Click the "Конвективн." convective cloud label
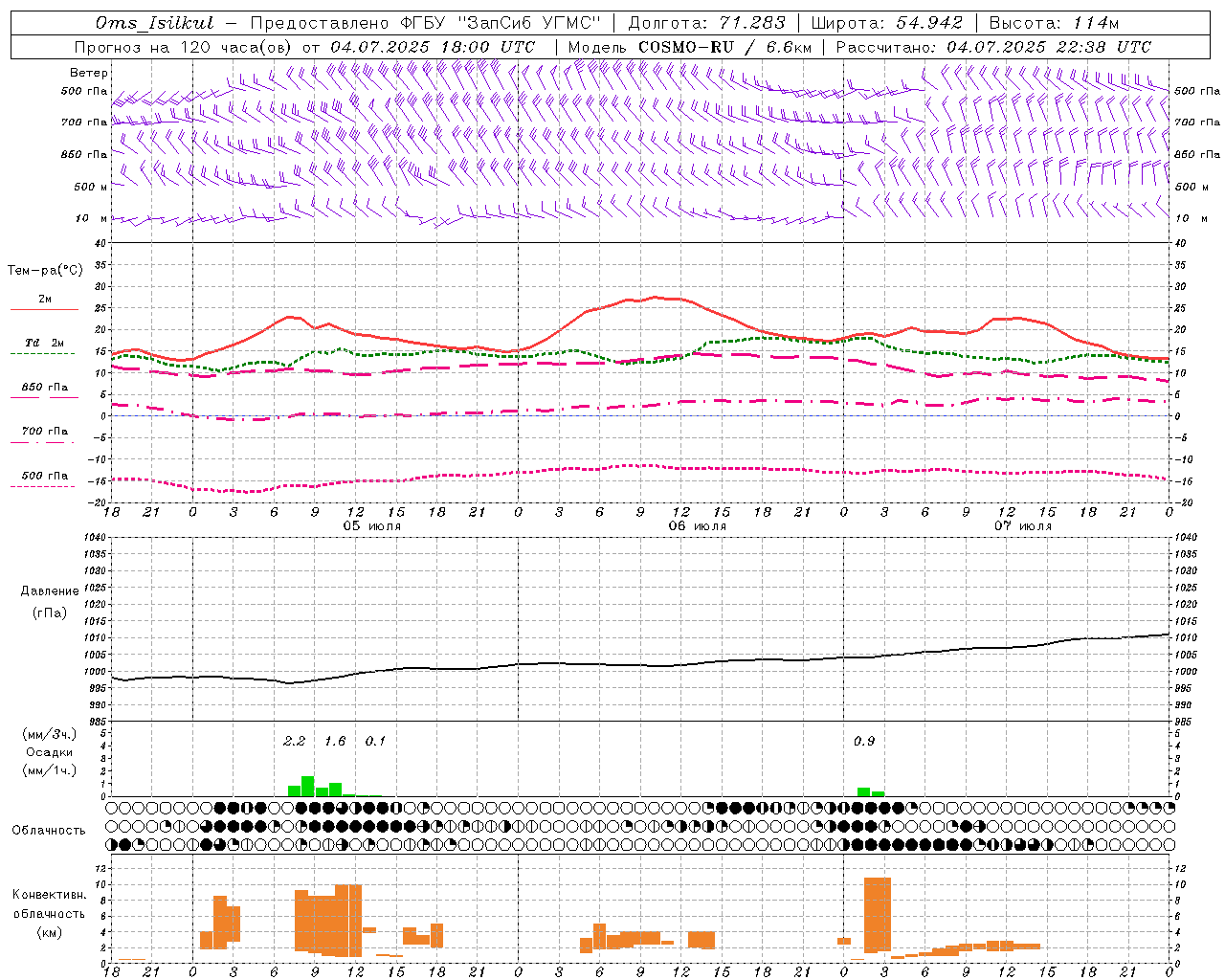The width and height of the screenshot is (1225, 980). 50,895
